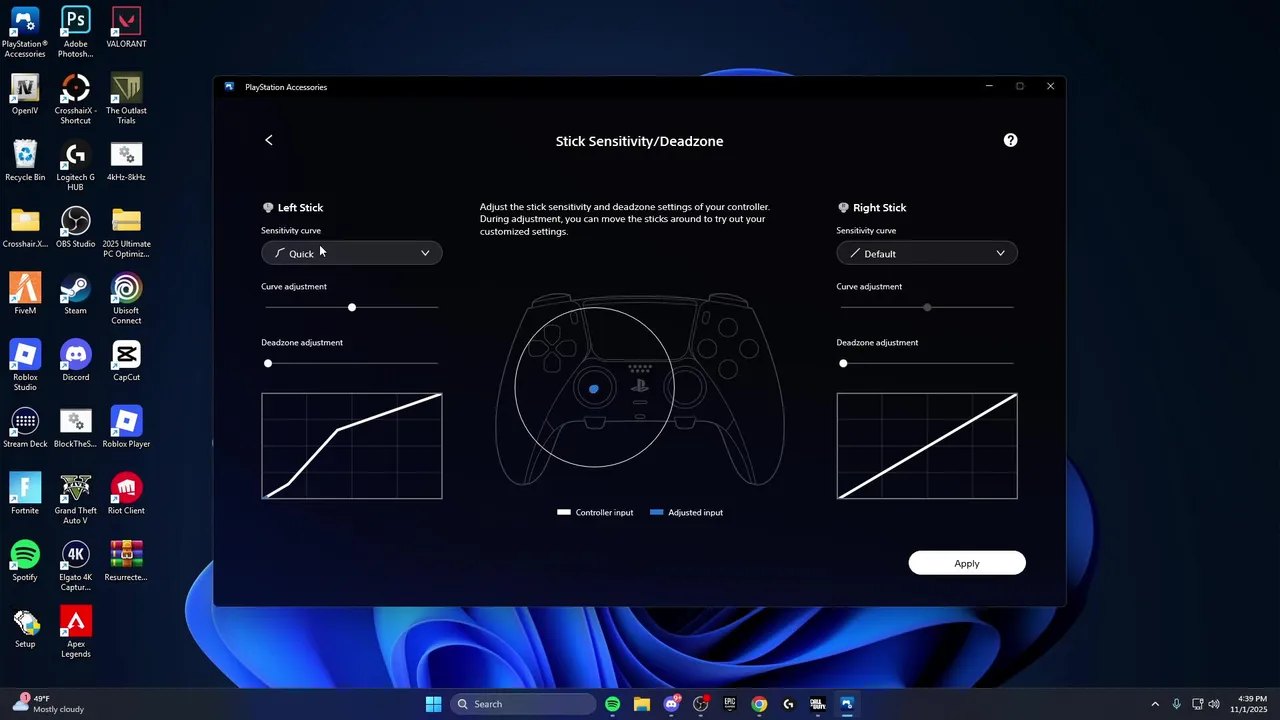The image size is (1280, 720).
Task: Show hidden system tray icons
Action: click(x=1155, y=704)
